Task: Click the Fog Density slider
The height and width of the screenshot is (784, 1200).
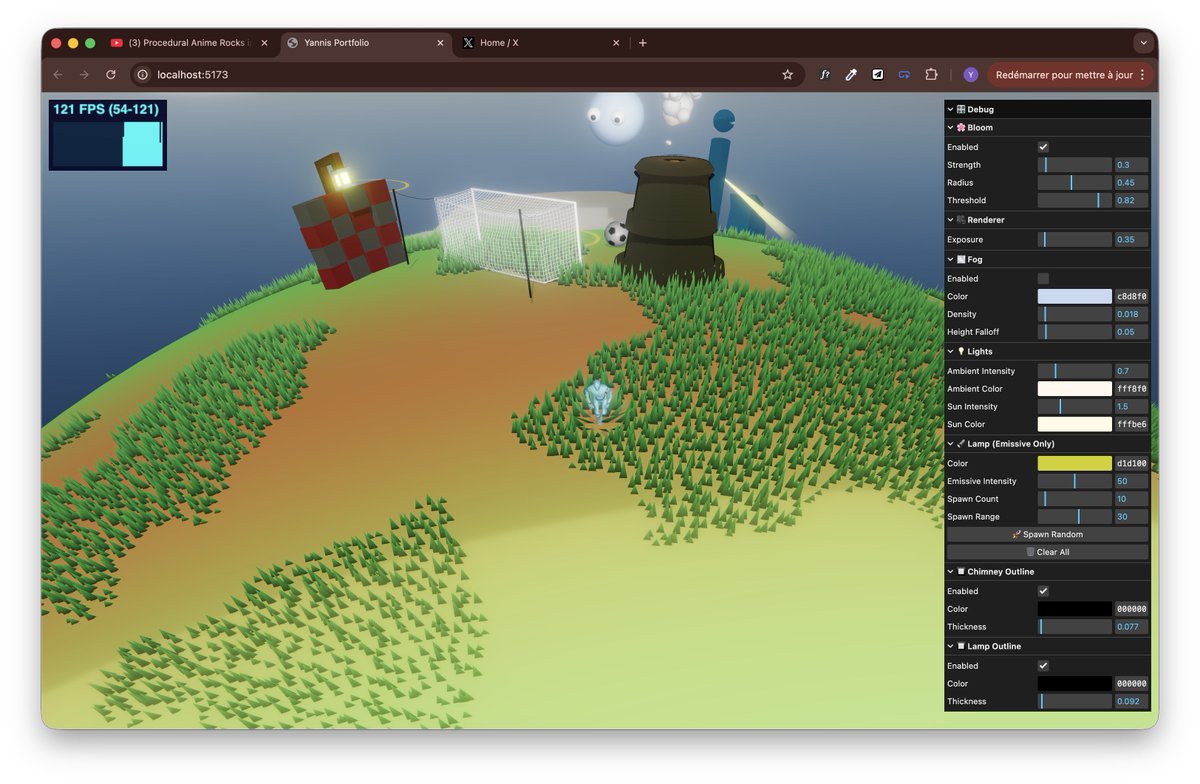Action: coord(1075,314)
